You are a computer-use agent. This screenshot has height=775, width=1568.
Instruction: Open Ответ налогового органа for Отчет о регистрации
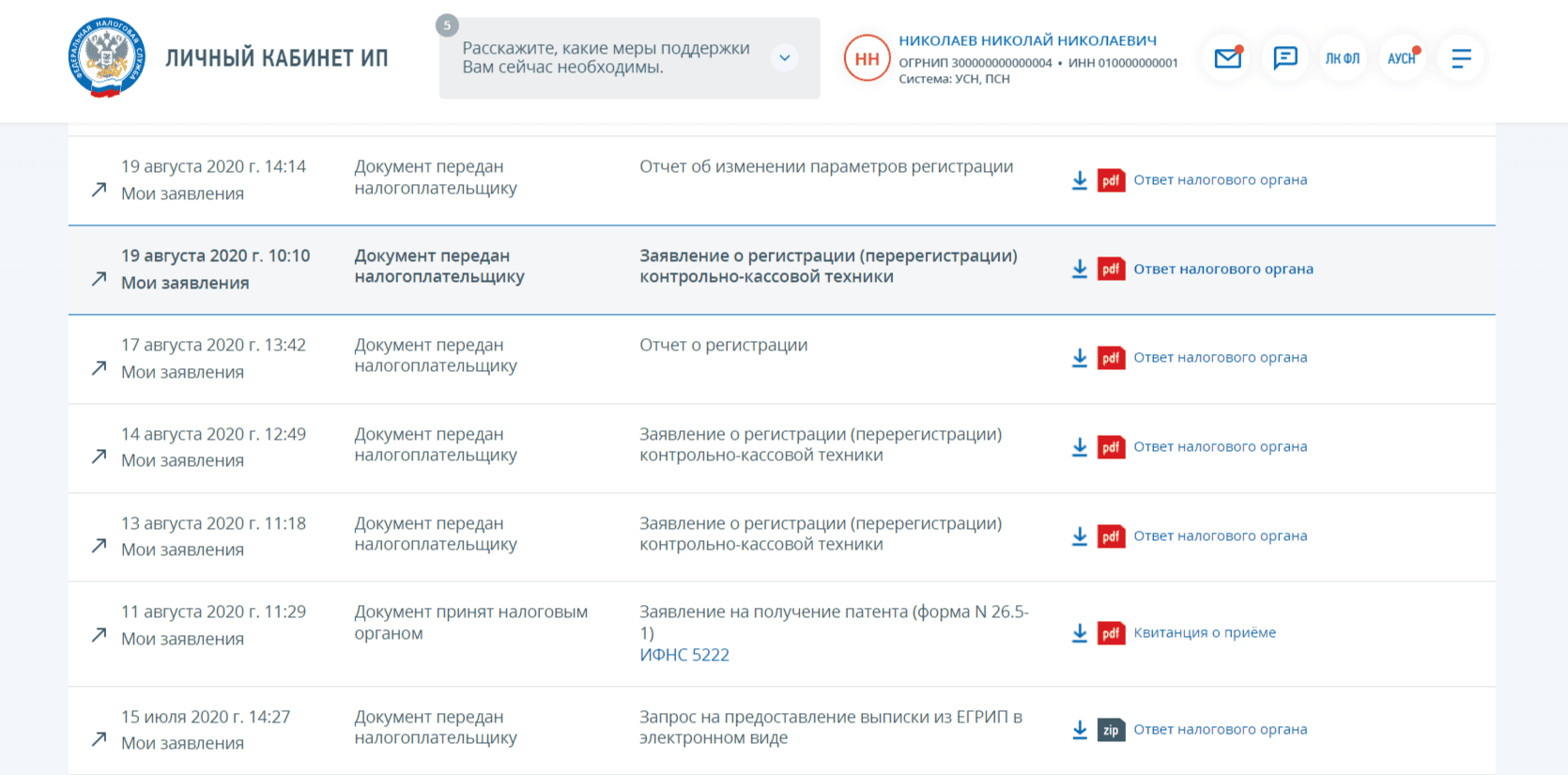click(1221, 357)
